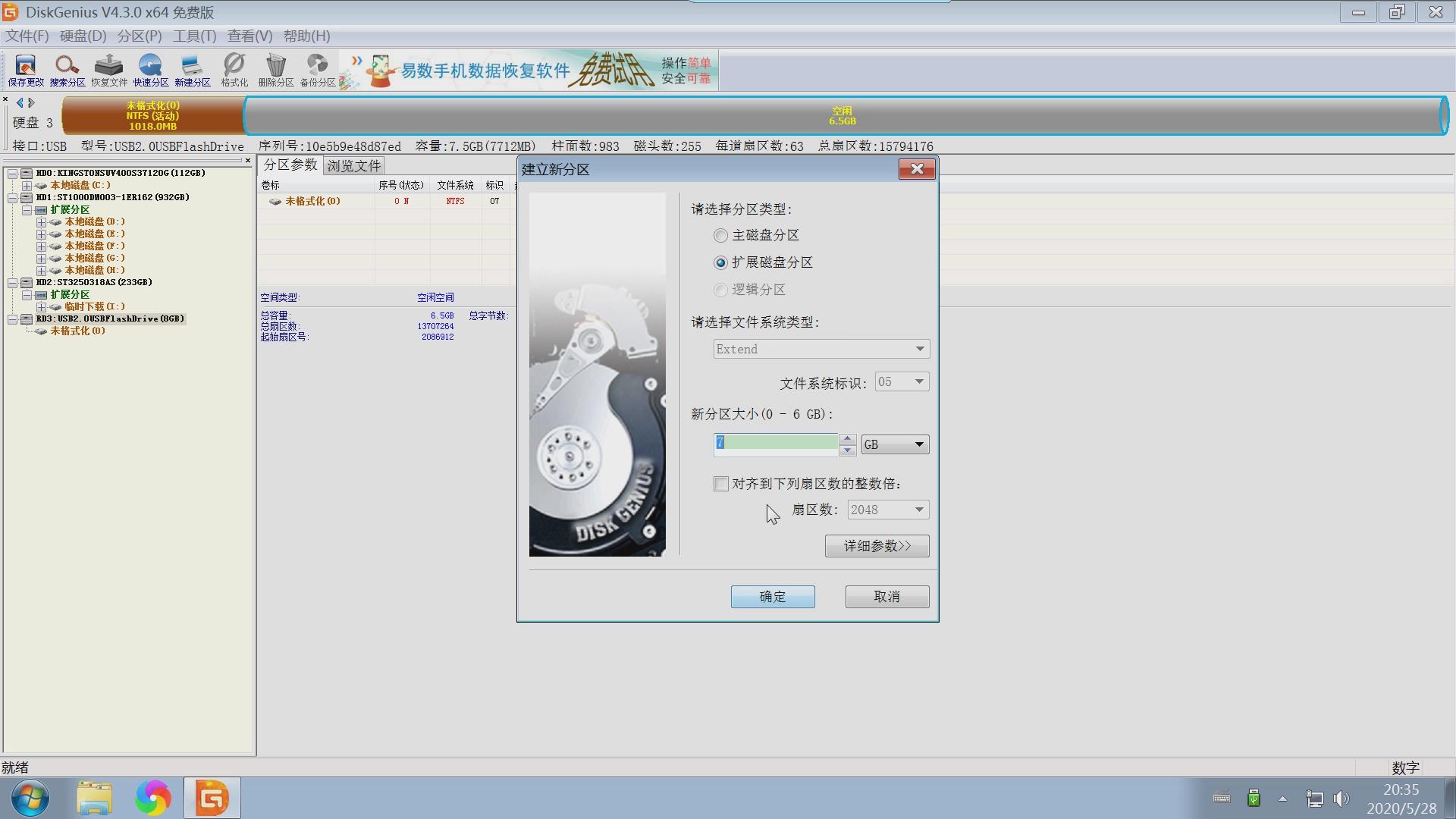
Task: Open the 硬盘(D) menu
Action: click(x=83, y=36)
